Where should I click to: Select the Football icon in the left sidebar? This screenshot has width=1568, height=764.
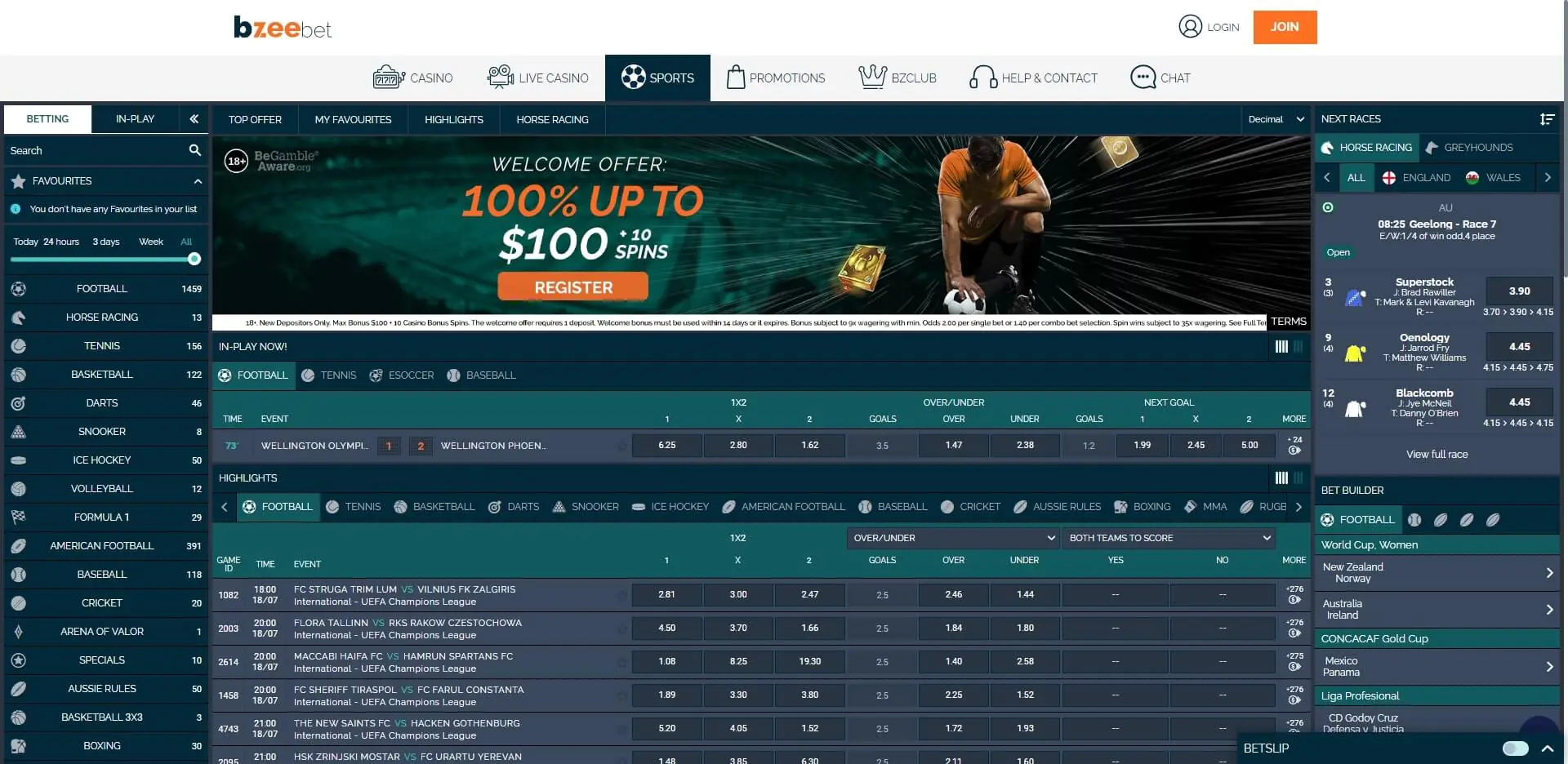click(18, 288)
